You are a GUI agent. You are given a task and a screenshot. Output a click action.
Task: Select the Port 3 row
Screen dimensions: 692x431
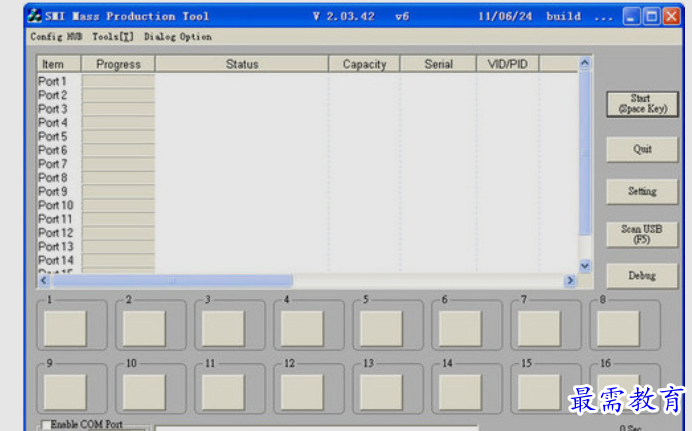(x=308, y=109)
